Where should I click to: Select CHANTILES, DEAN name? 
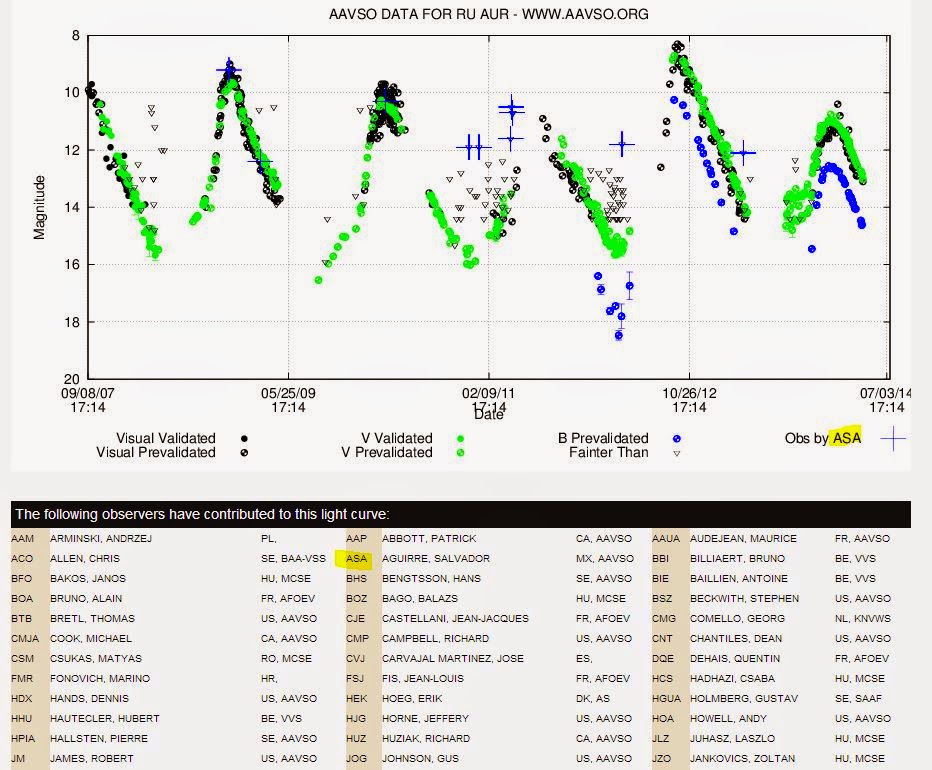click(x=736, y=639)
